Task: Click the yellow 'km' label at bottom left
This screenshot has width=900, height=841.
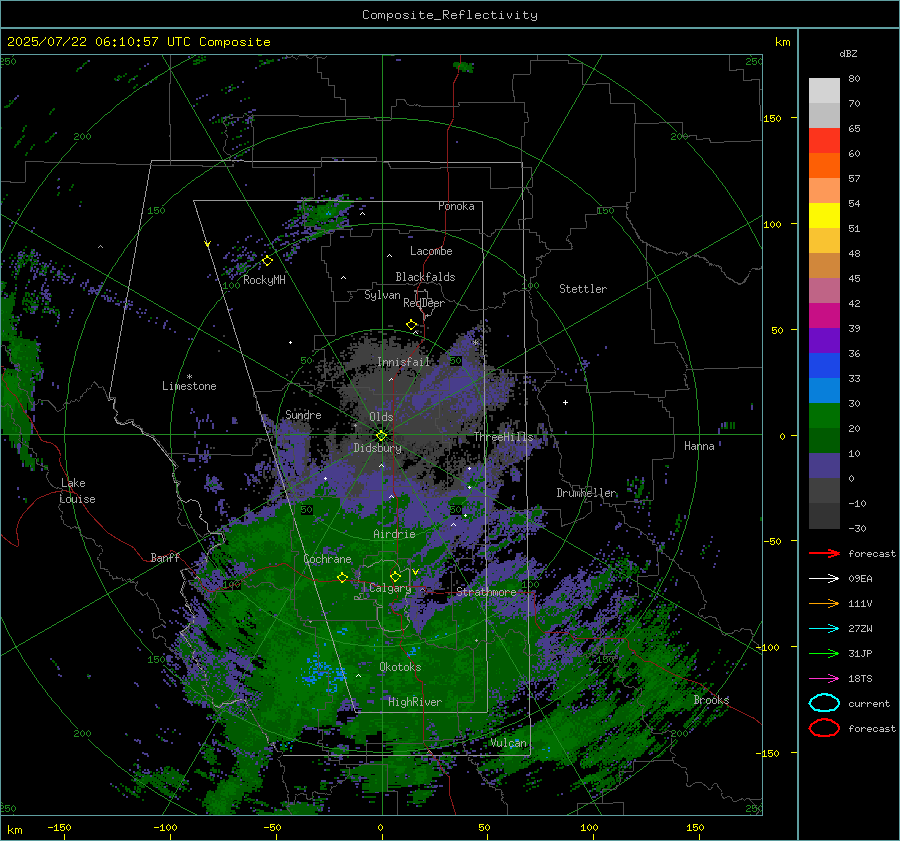Action: click(14, 830)
